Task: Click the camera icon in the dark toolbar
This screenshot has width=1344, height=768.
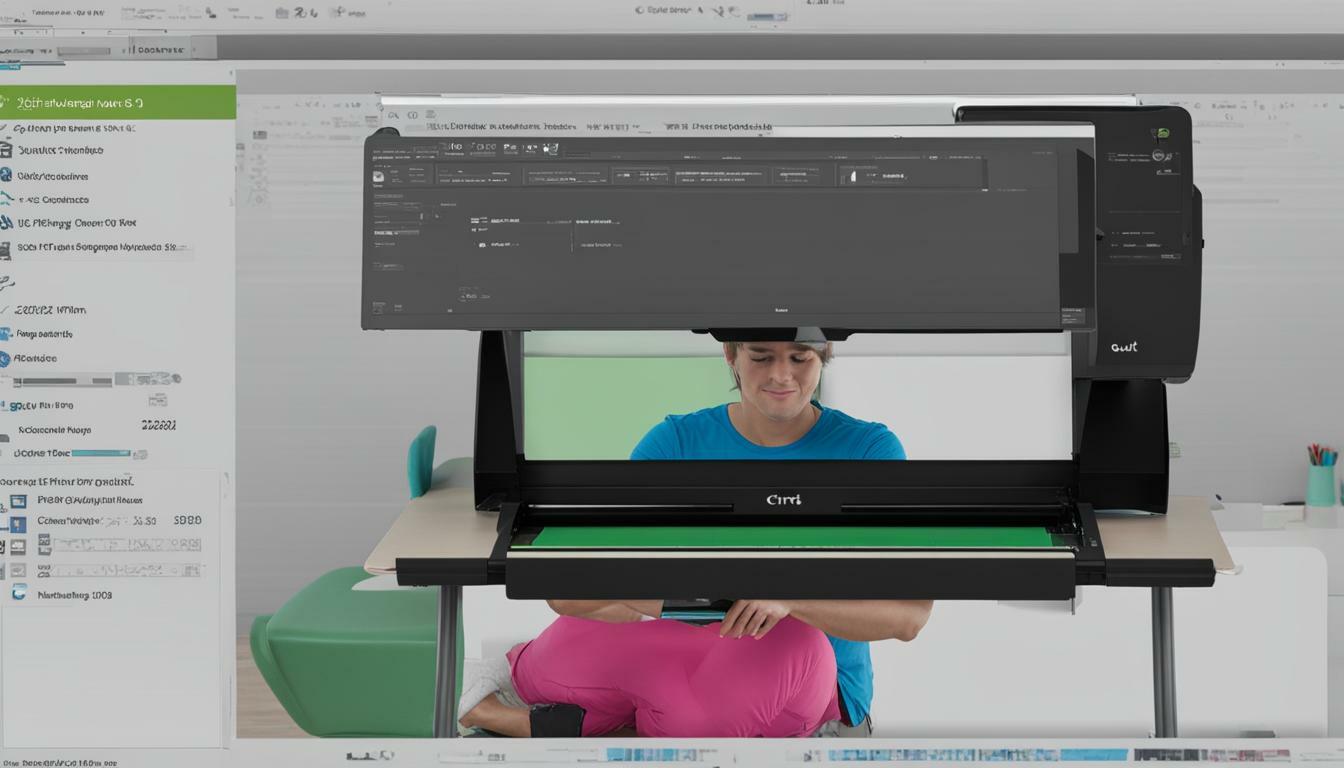Action: point(549,148)
